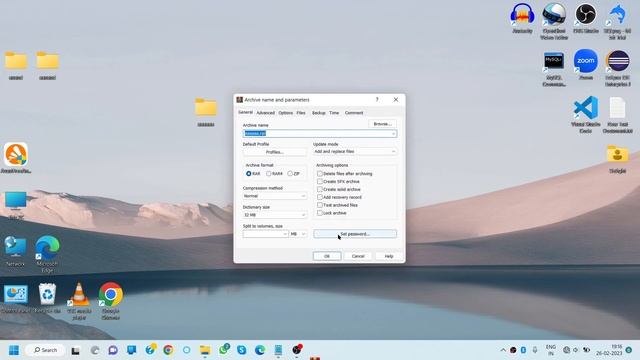
Task: Show hidden icons in the system tray
Action: (x=503, y=350)
